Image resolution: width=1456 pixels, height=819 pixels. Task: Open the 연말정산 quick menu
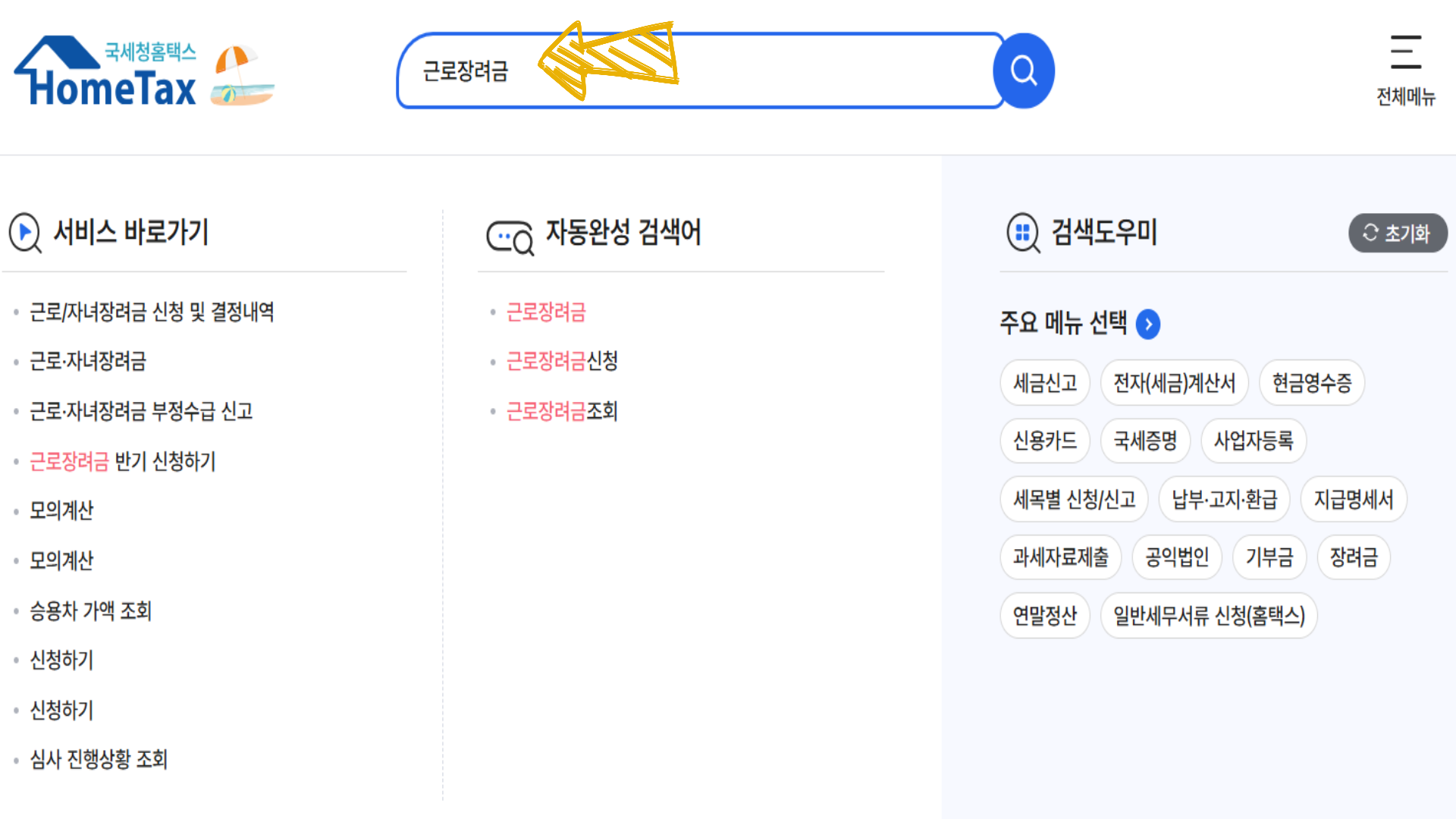coord(1044,616)
